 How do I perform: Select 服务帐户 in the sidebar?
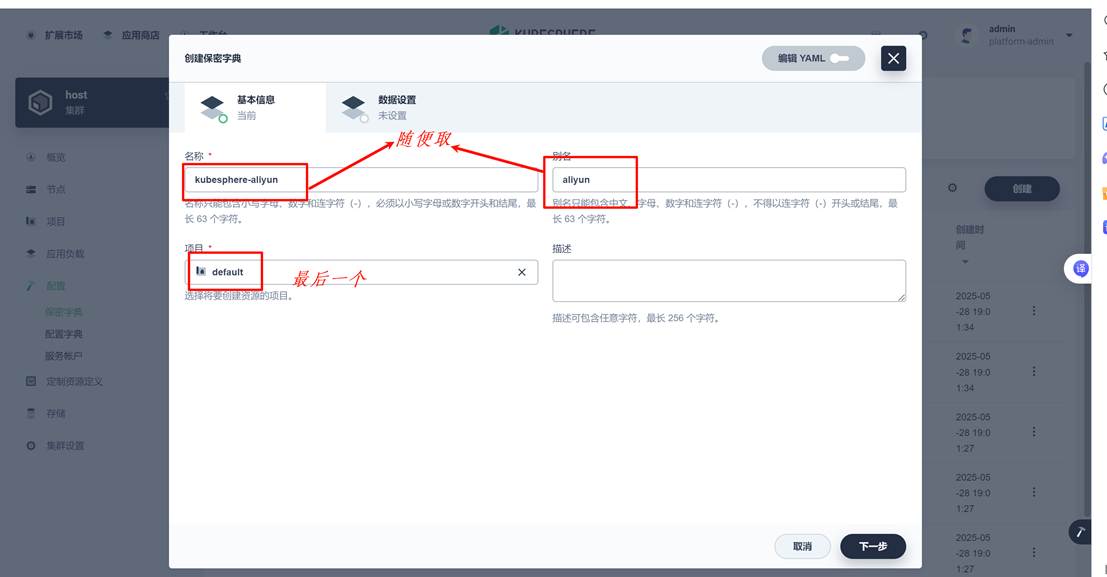click(x=64, y=355)
